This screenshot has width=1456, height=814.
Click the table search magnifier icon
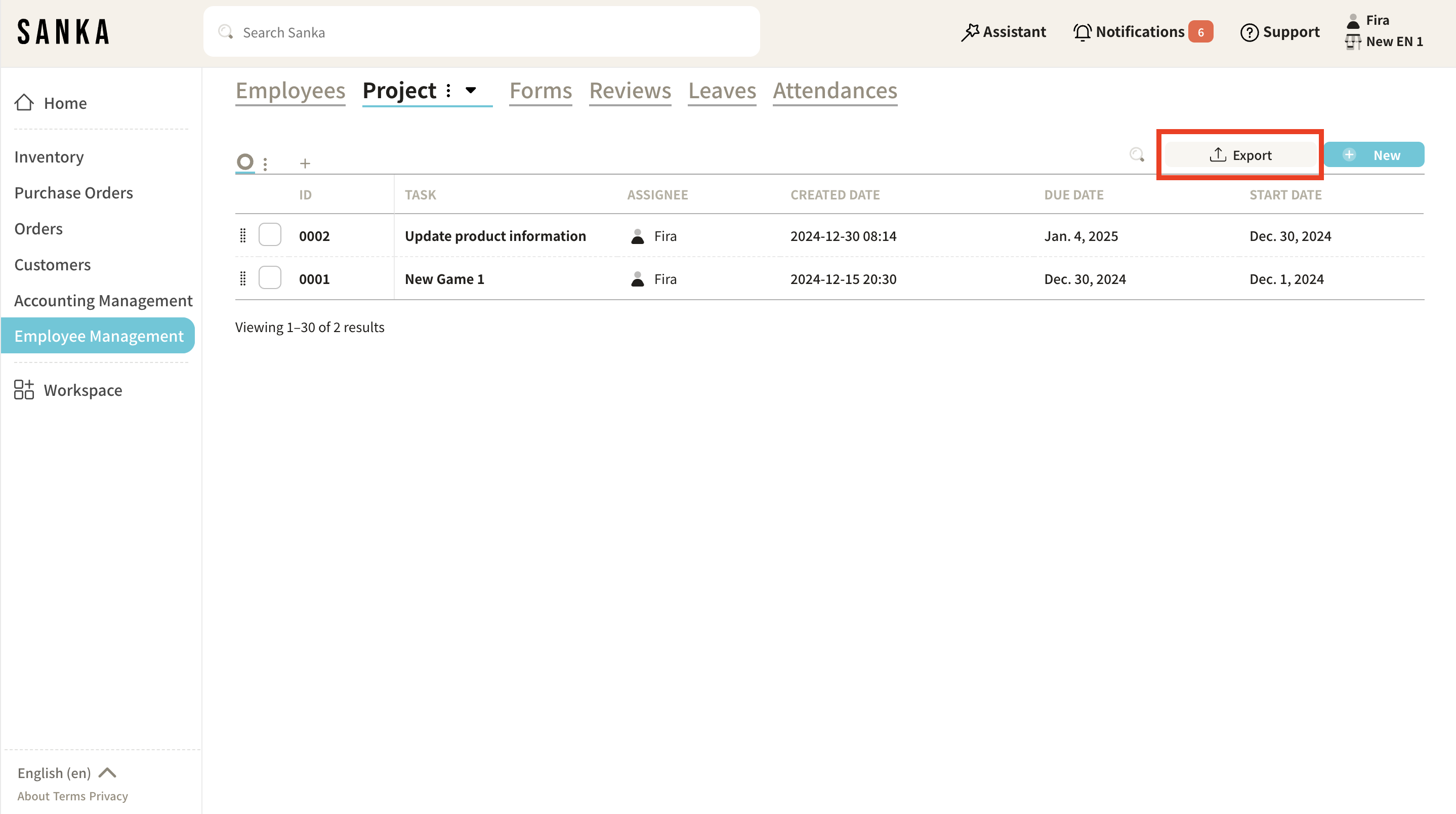tap(1137, 154)
